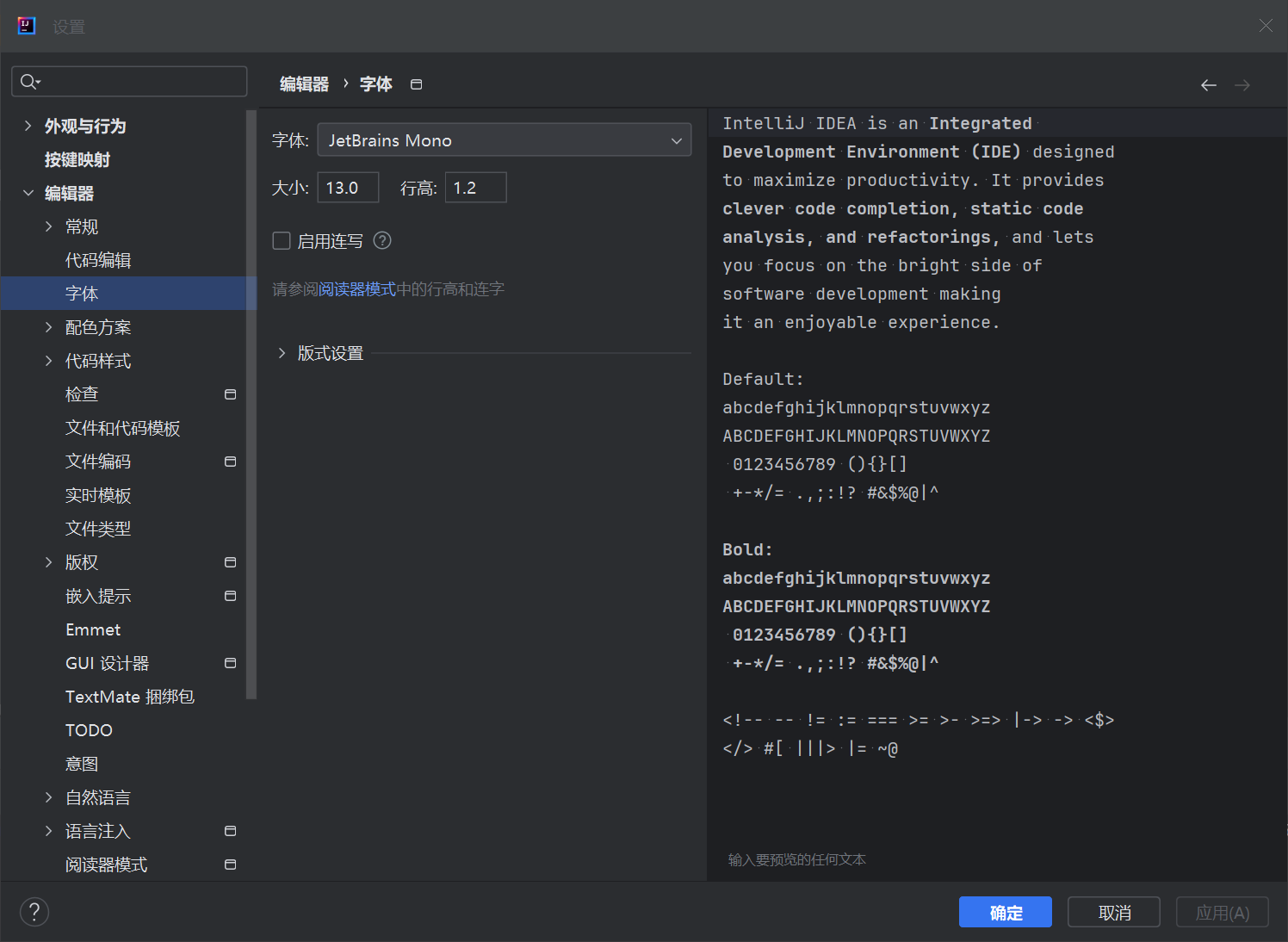Viewport: 1288px width, 942px height.
Task: Collapse the 编辑器 section
Action: (x=28, y=193)
